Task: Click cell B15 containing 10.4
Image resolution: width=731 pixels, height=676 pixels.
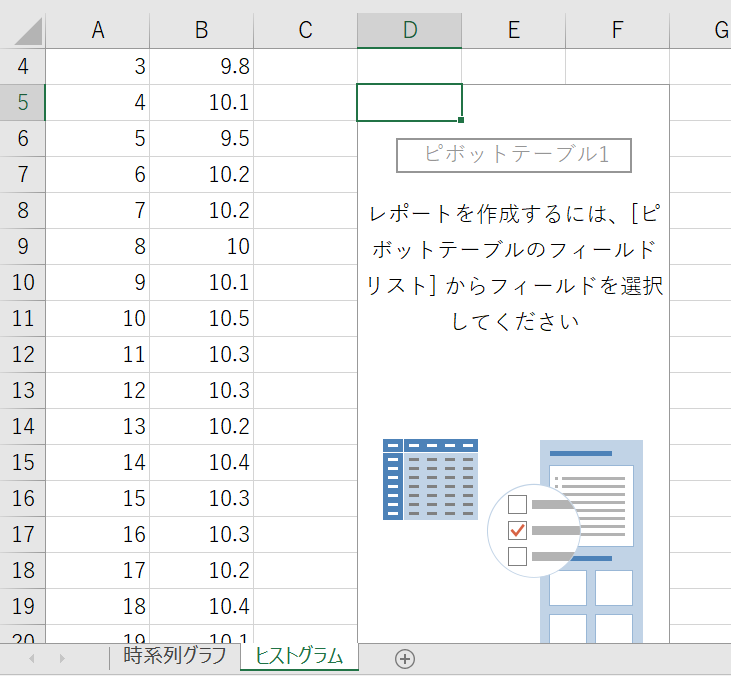Action: point(201,462)
